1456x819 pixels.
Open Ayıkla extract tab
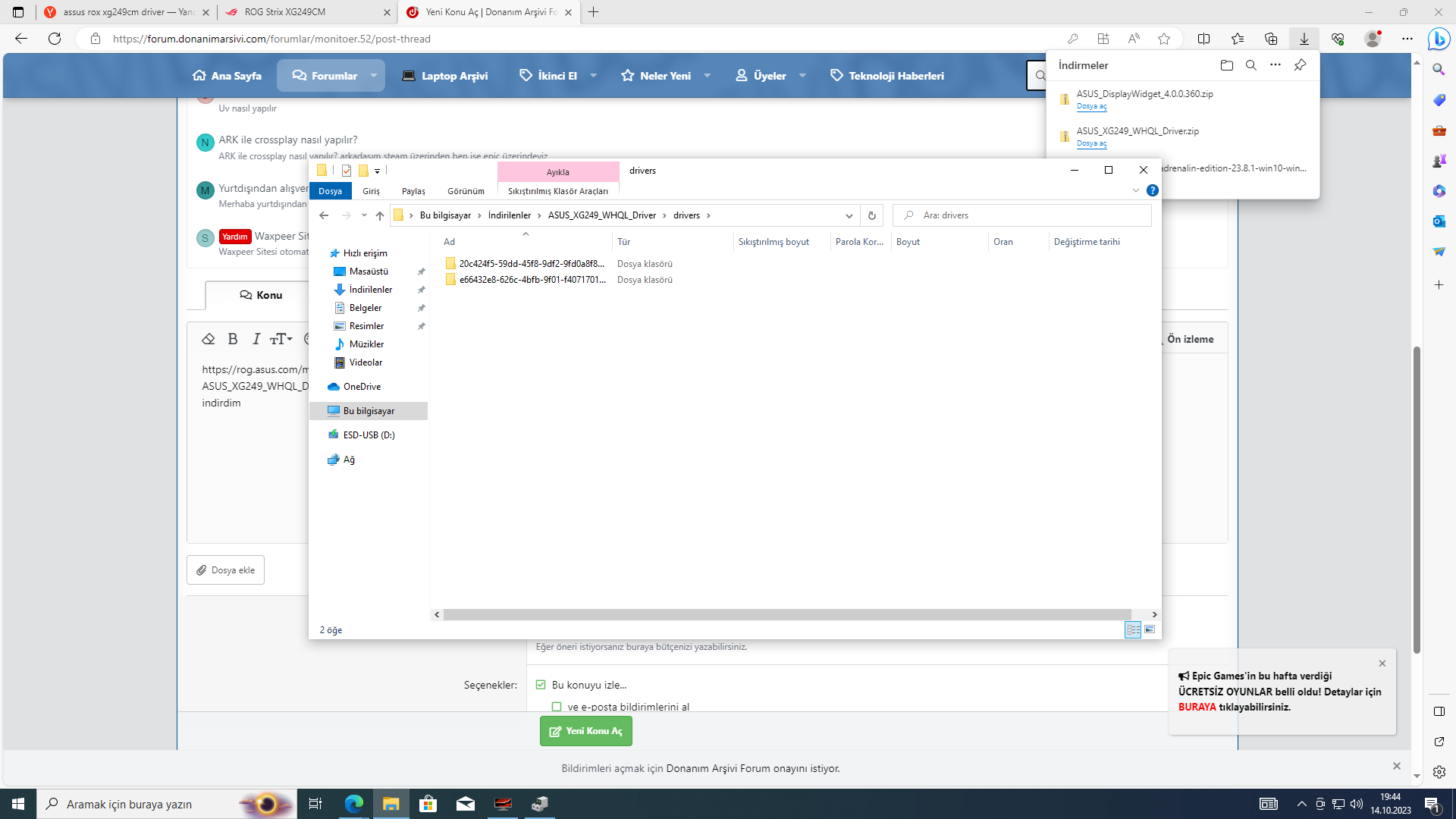[558, 172]
